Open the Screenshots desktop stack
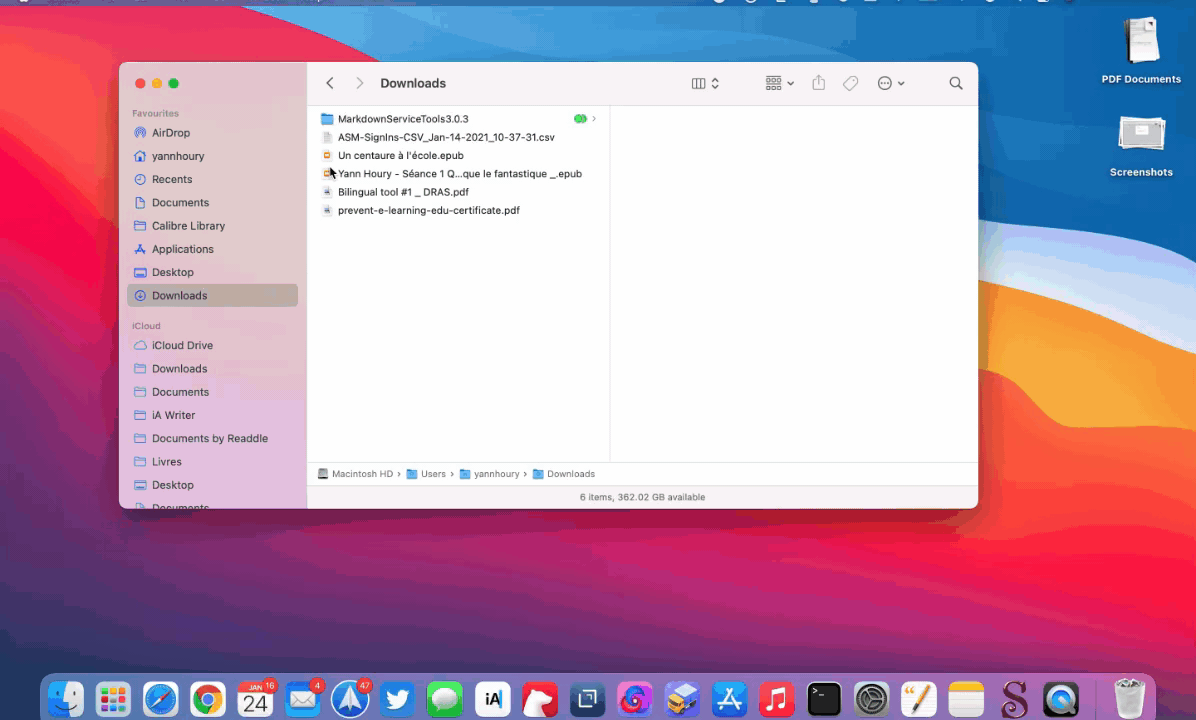This screenshot has width=1196, height=720. [1141, 146]
